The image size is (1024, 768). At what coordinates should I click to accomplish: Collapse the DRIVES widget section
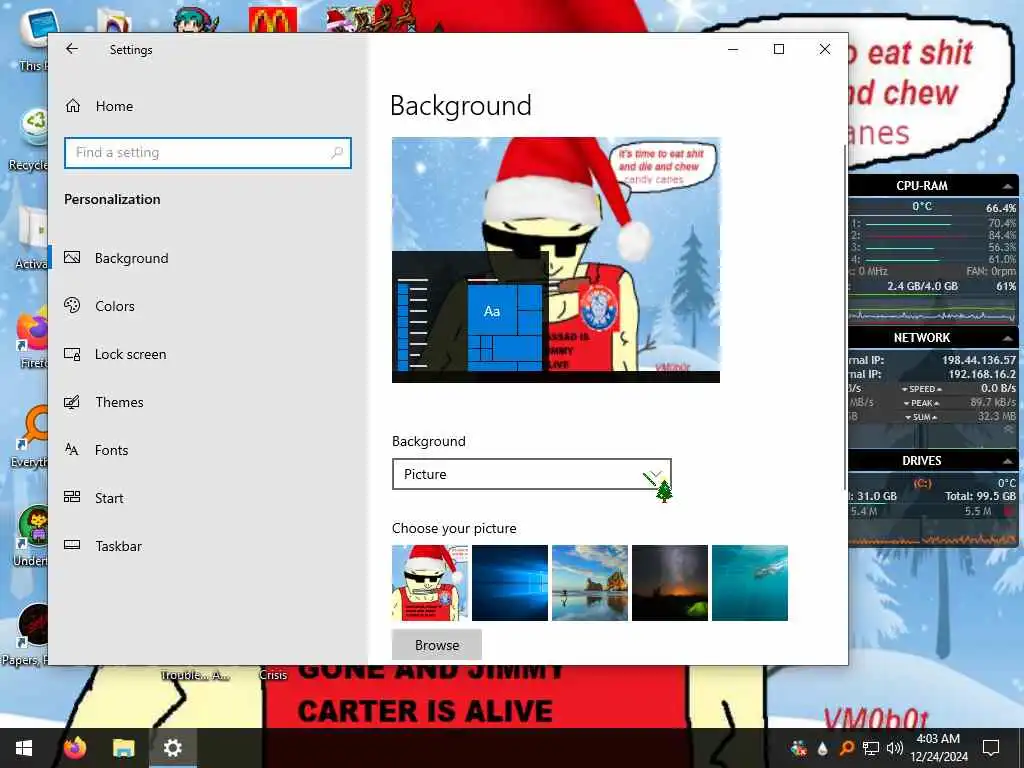click(1008, 461)
